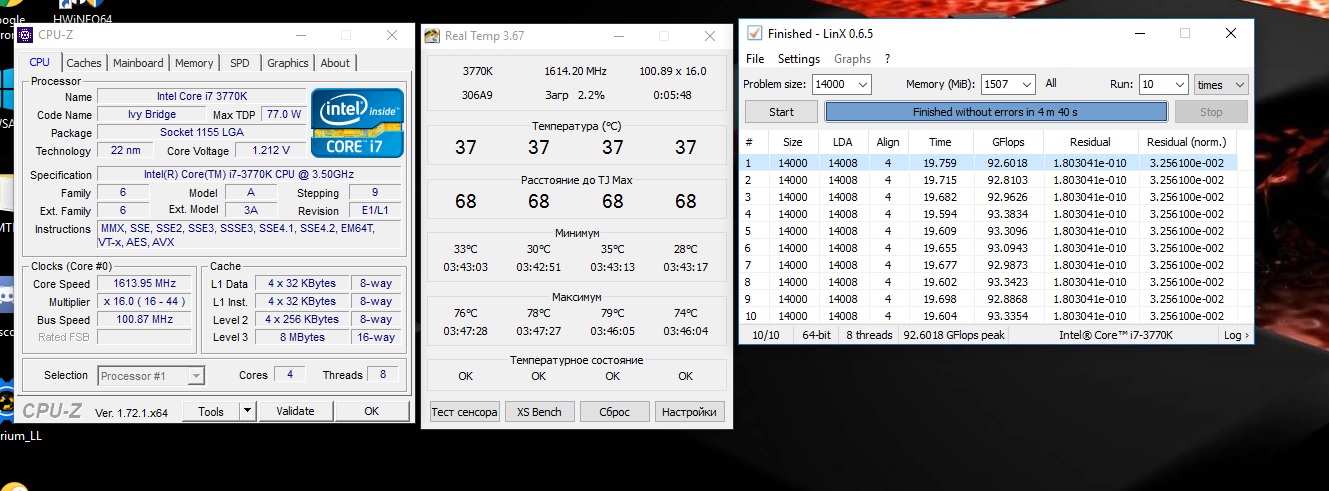
Task: Switch to the Mainboard tab in CPU-Z
Action: (x=138, y=63)
